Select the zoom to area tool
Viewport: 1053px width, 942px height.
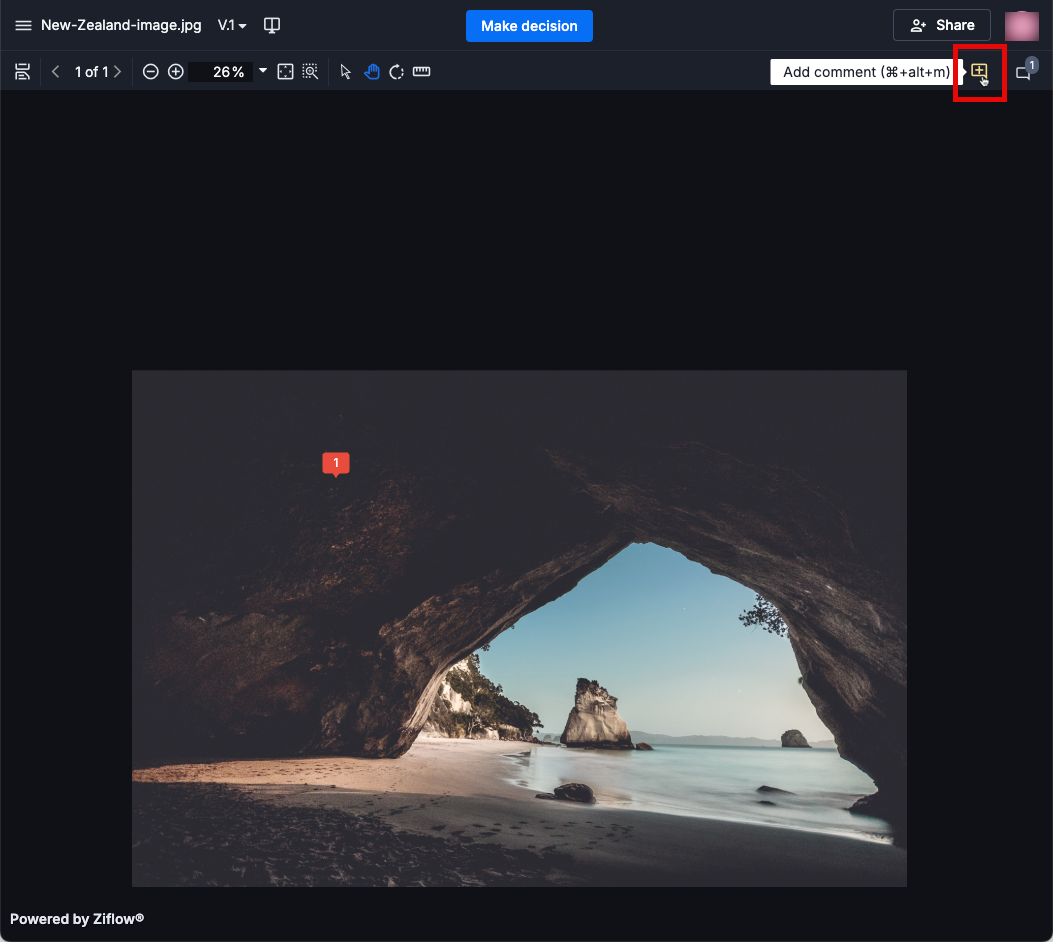click(x=311, y=72)
